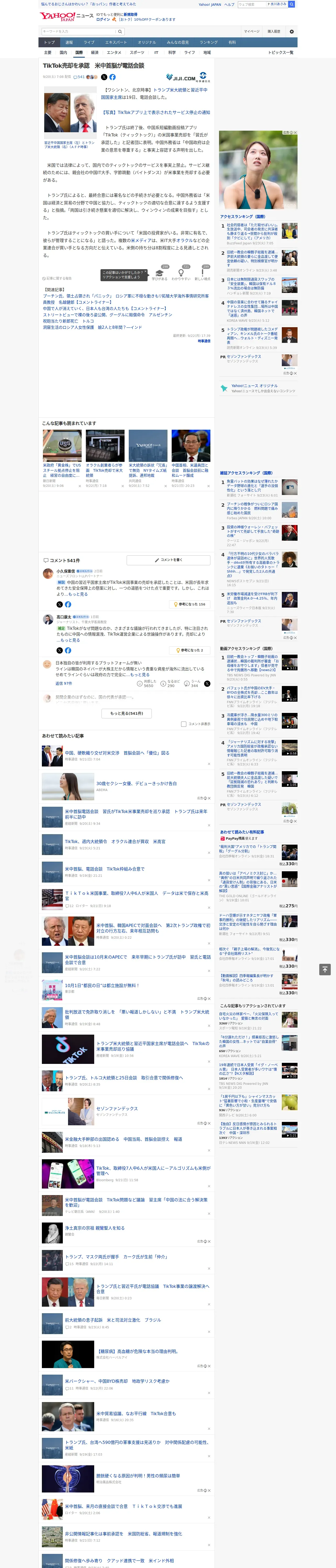Share 小久保重信's comment on X
336x1568 pixels.
pos(59,604)
